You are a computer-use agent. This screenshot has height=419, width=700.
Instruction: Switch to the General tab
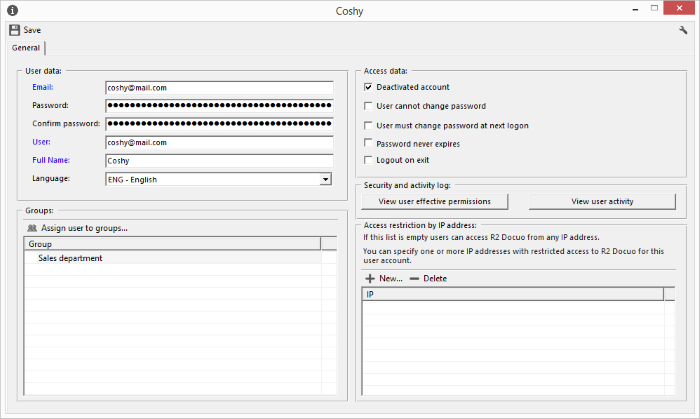26,48
